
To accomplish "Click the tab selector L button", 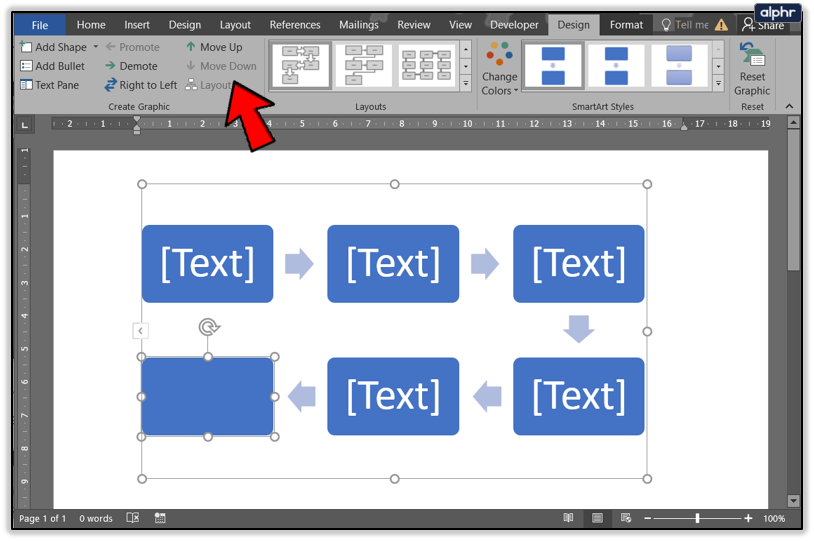I will click(24, 125).
